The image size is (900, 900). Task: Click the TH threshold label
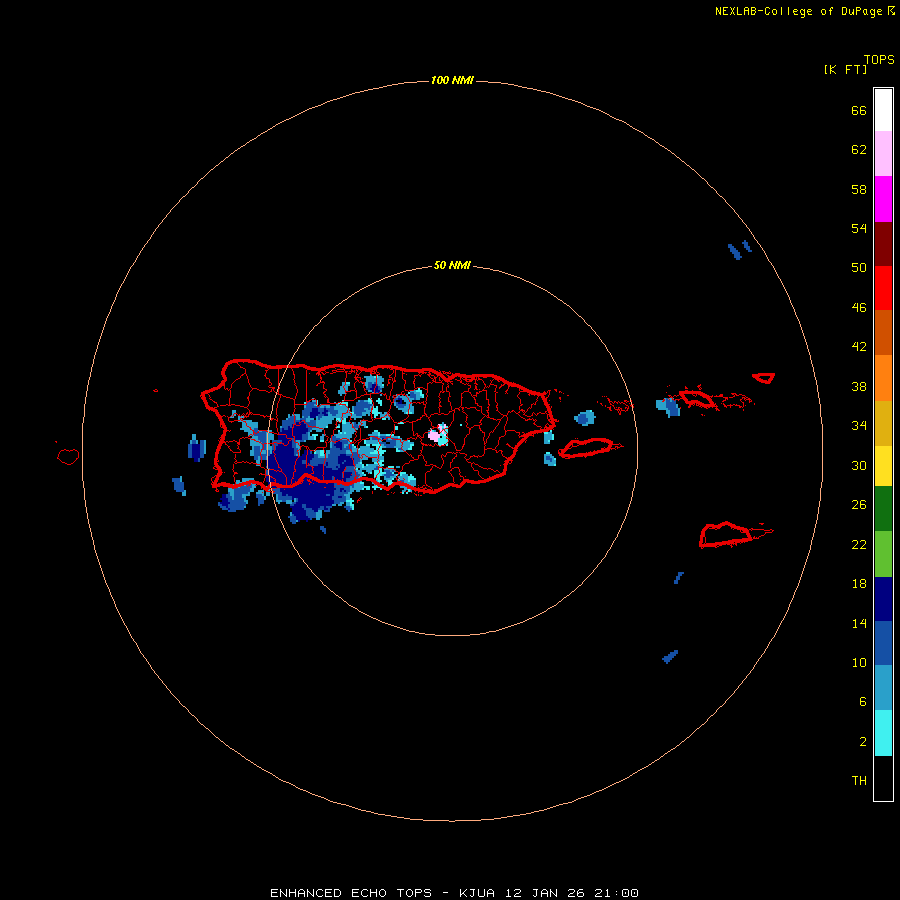[x=859, y=780]
